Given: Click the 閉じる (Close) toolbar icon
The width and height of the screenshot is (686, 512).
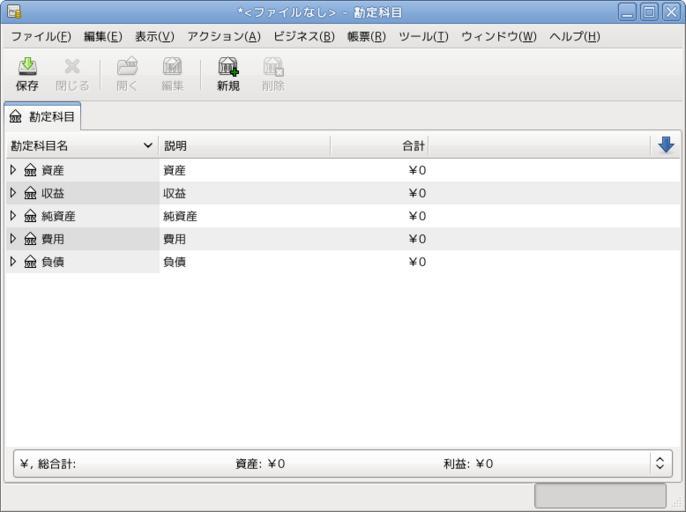Looking at the screenshot, I should [x=72, y=67].
